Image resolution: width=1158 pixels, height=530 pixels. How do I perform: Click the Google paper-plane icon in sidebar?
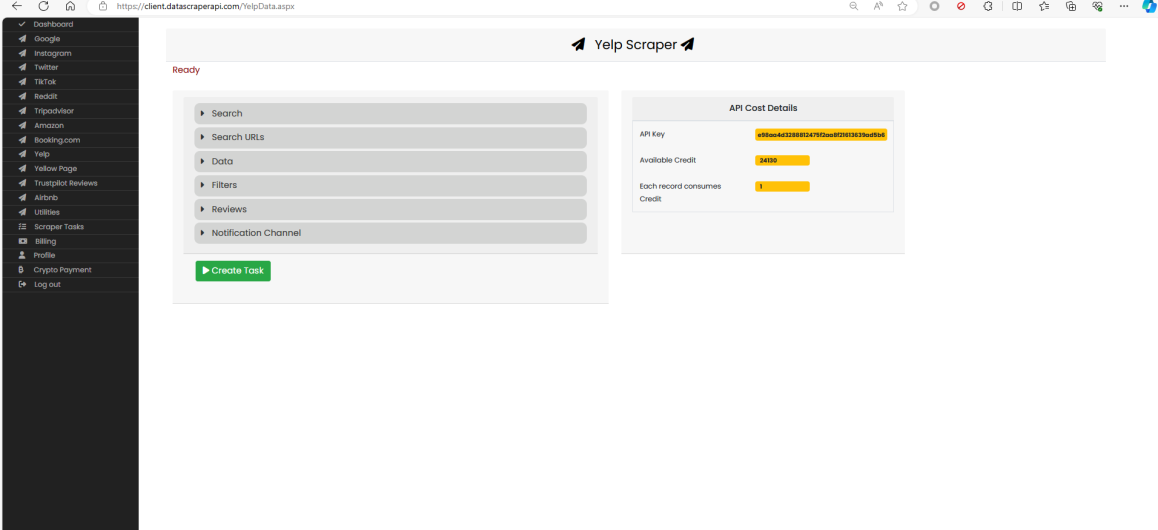coord(22,39)
